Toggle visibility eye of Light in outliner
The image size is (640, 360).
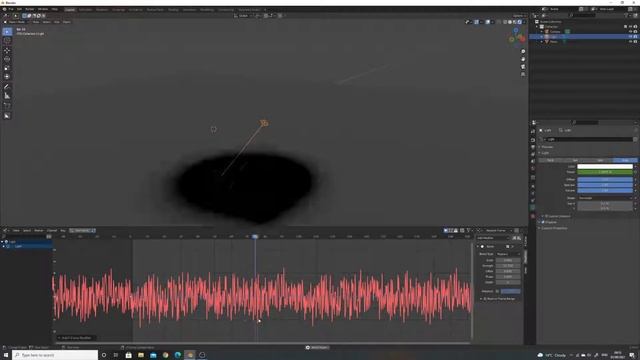[630, 37]
